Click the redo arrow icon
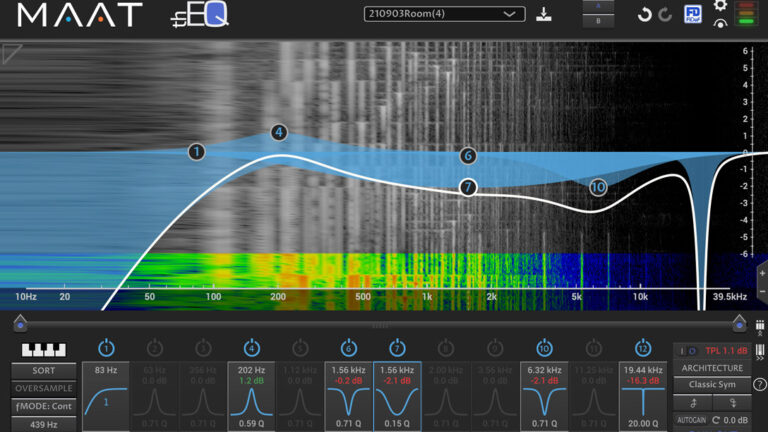The width and height of the screenshot is (768, 432). coord(665,15)
